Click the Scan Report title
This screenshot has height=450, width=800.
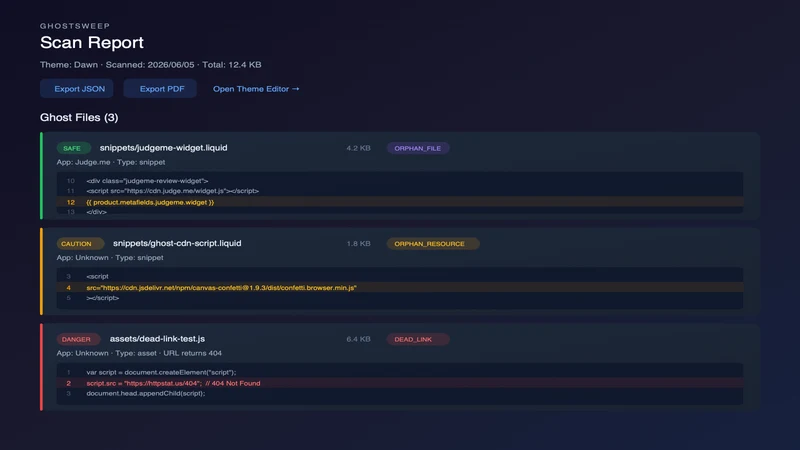coord(92,42)
